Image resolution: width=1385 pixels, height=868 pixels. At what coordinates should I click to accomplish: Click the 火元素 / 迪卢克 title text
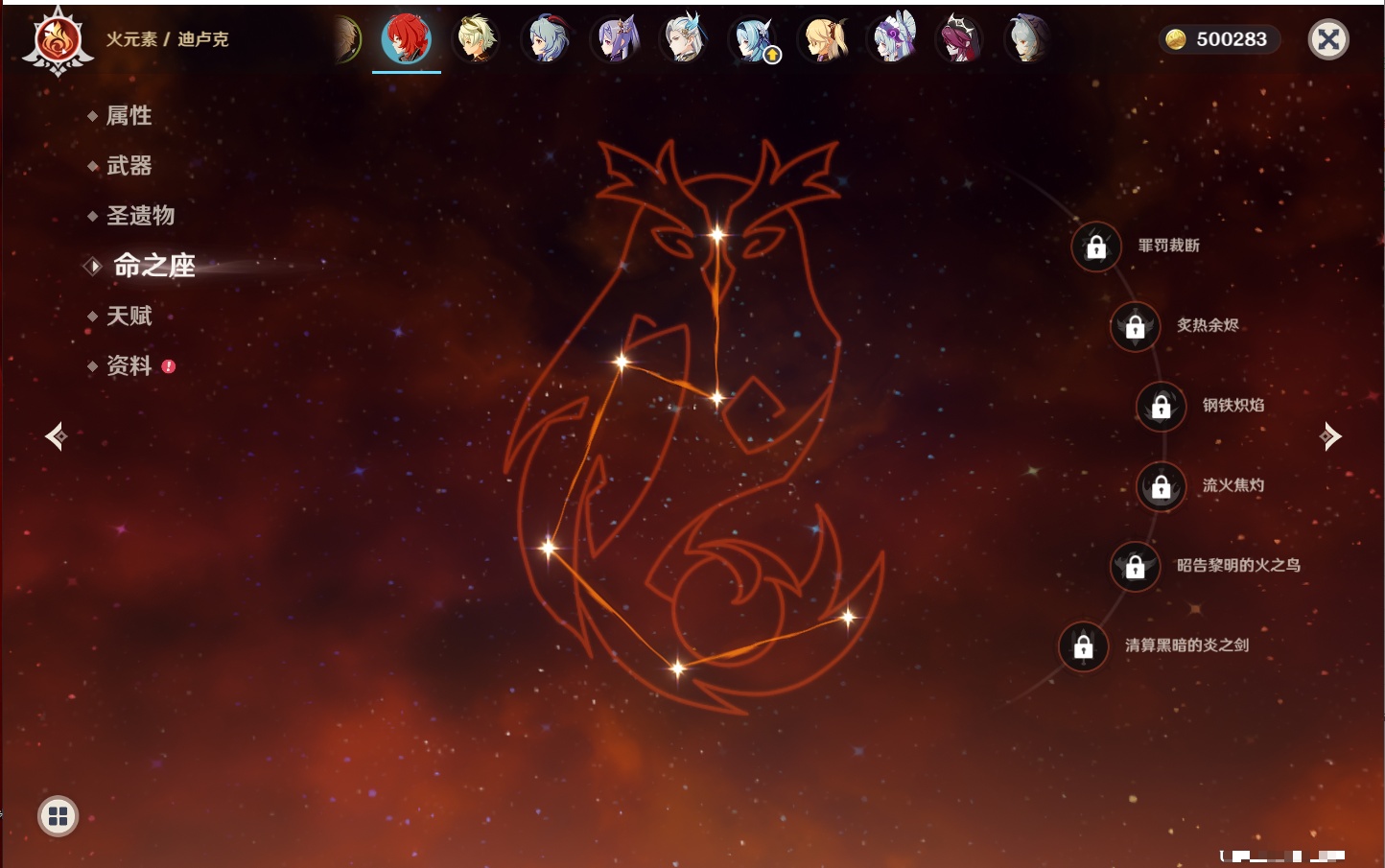coord(168,39)
